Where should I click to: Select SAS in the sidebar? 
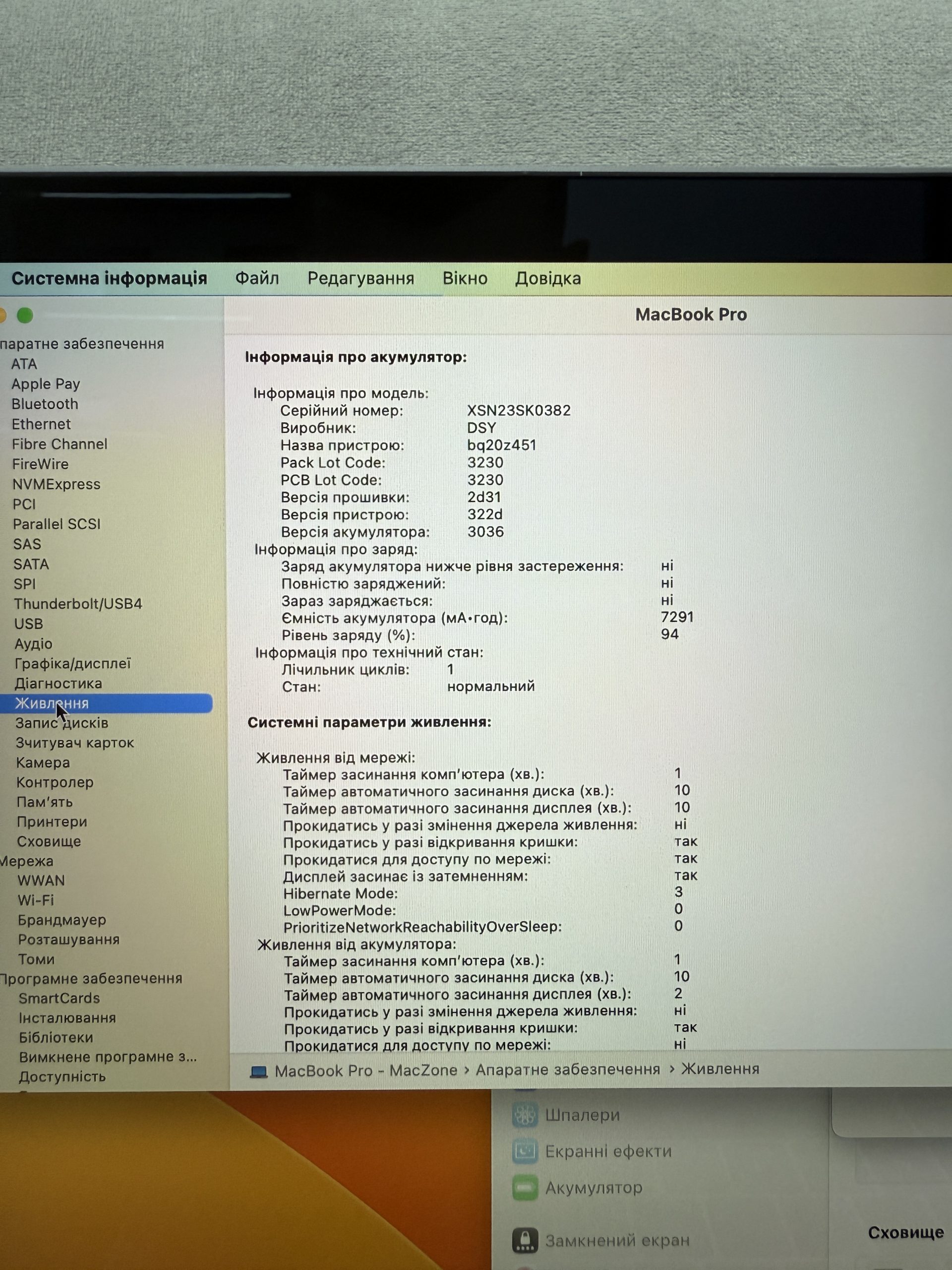(x=27, y=544)
